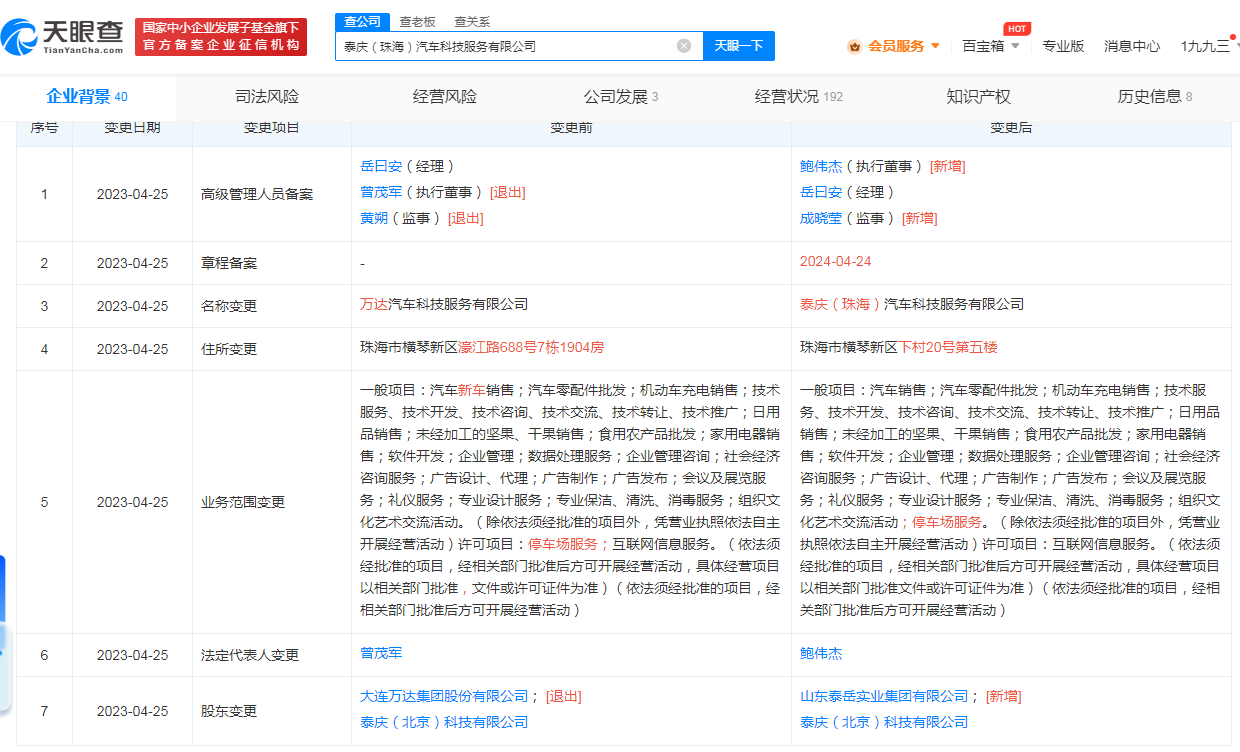Clear the search box with the X icon
The width and height of the screenshot is (1240, 752).
coord(684,46)
